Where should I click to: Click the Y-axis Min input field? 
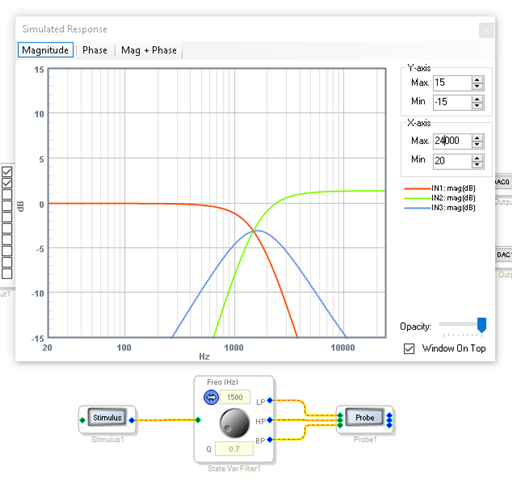coord(452,102)
